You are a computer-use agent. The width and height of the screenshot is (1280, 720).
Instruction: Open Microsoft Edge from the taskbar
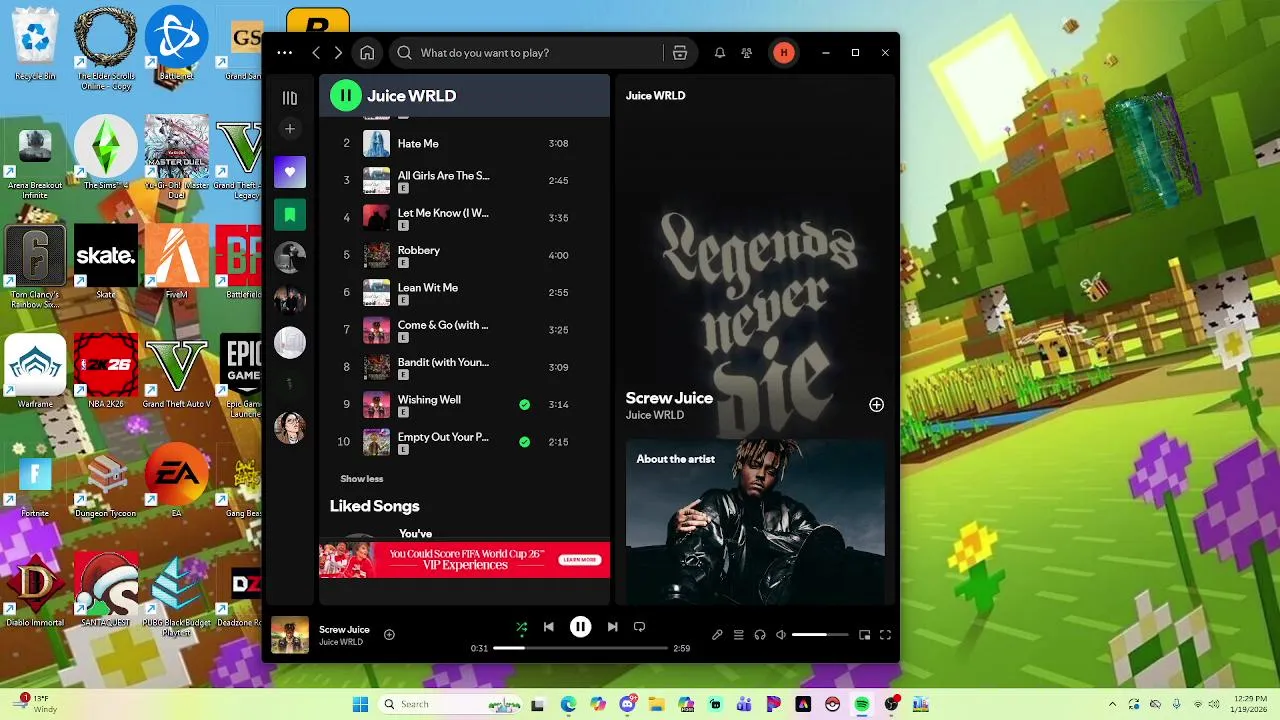[568, 704]
